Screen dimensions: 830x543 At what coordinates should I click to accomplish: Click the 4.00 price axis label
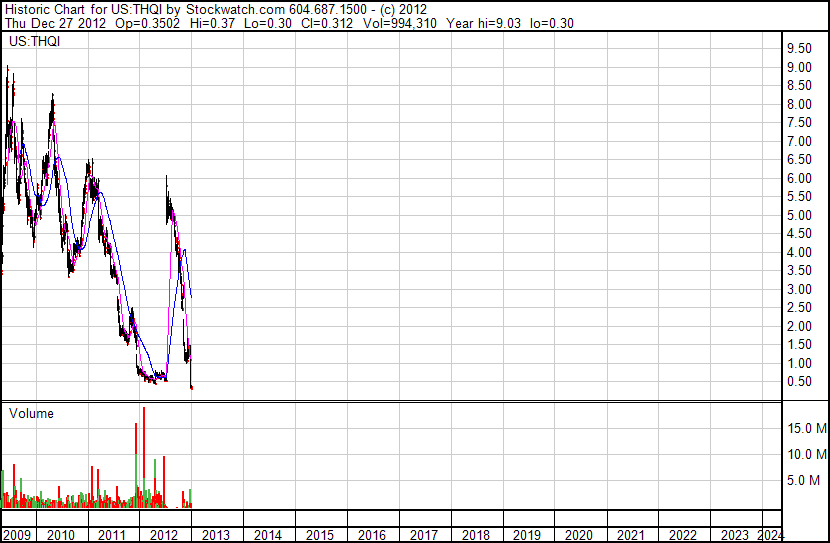point(799,252)
